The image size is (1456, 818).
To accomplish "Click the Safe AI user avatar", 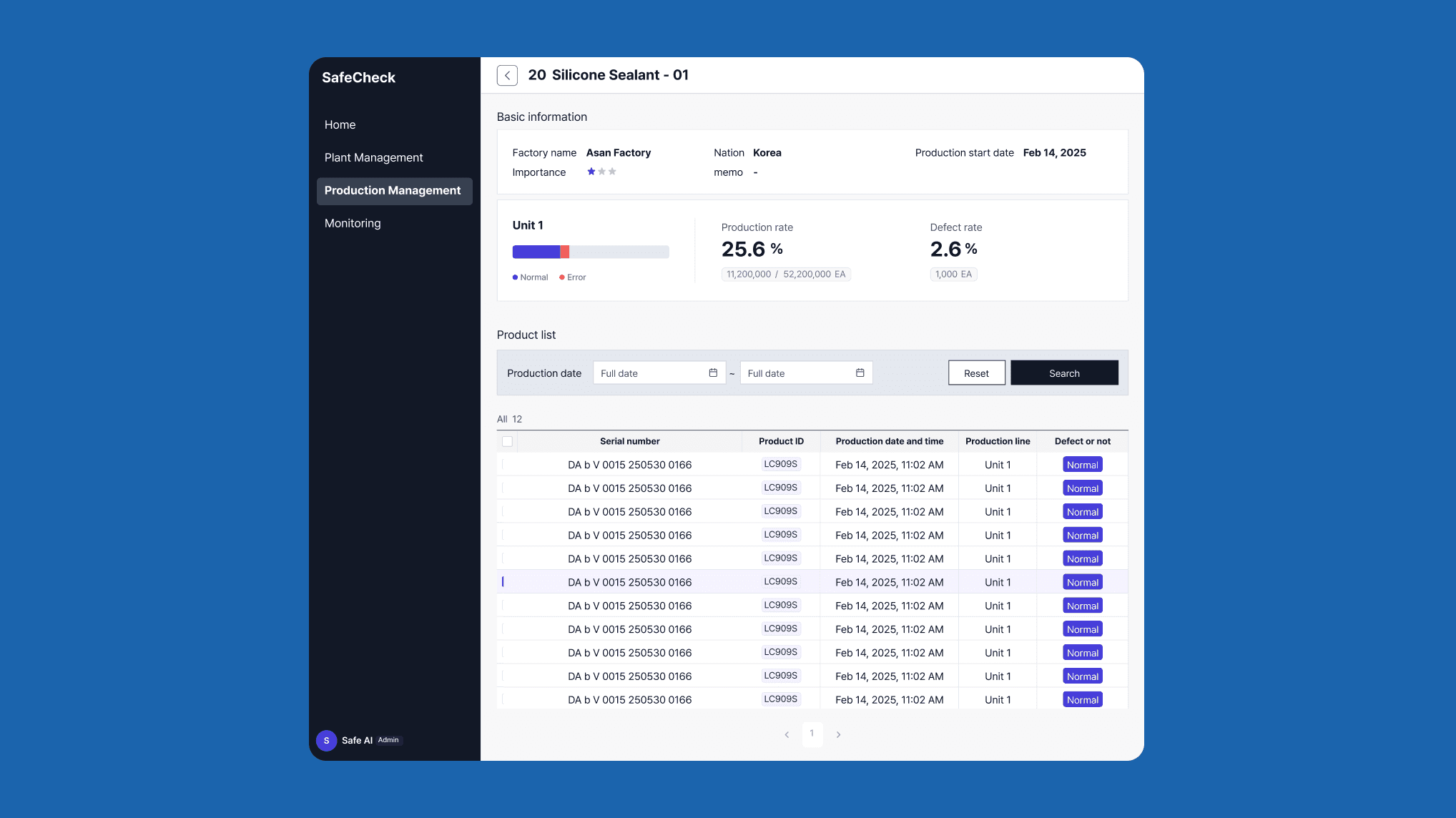I will coord(326,740).
